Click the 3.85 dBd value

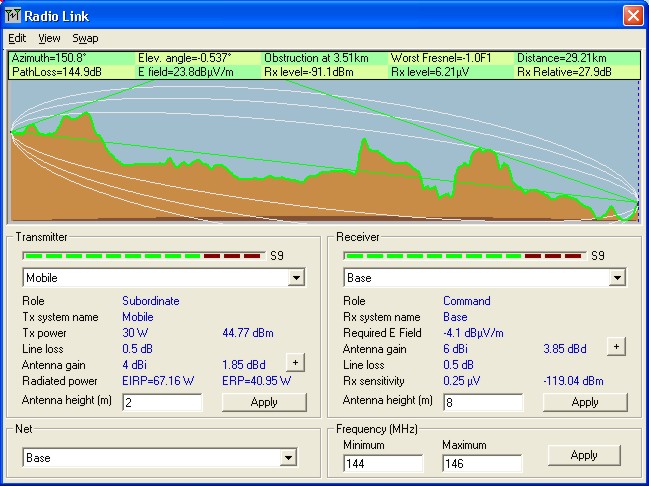565,349
